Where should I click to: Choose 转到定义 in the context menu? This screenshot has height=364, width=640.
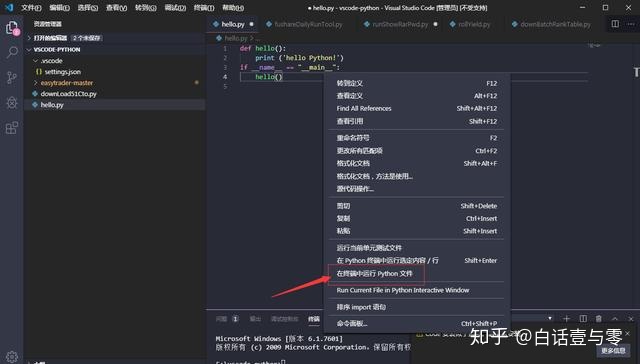(416, 83)
